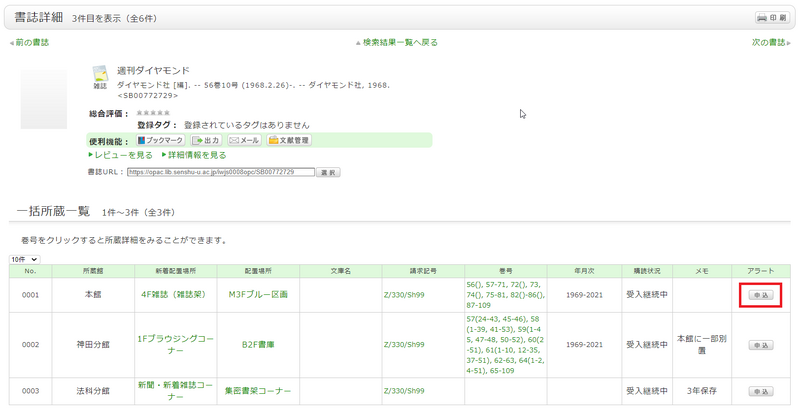Click 神田分館 library name cell
This screenshot has width=800, height=413.
point(93,345)
